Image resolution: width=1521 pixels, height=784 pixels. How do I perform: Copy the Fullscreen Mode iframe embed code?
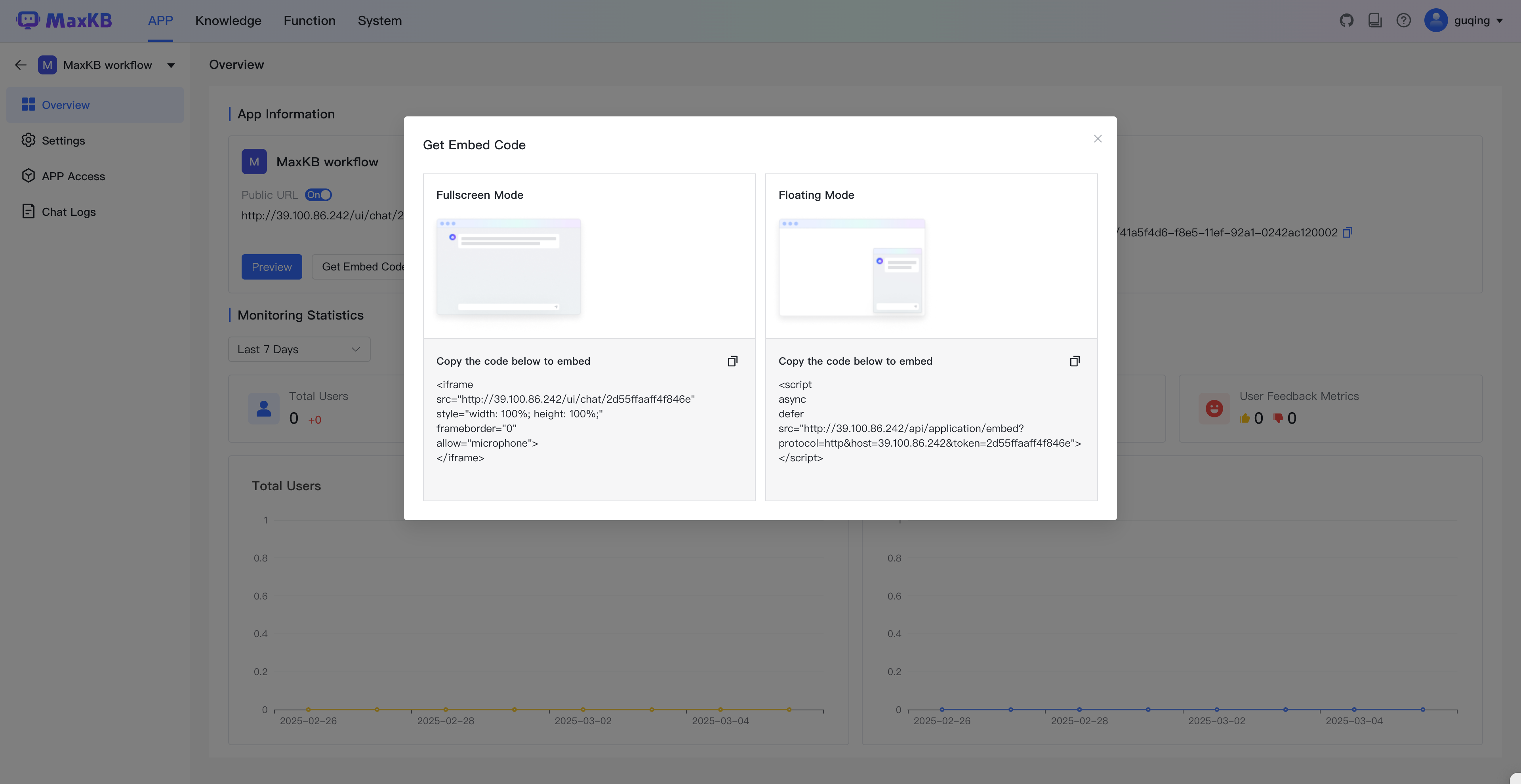tap(732, 361)
